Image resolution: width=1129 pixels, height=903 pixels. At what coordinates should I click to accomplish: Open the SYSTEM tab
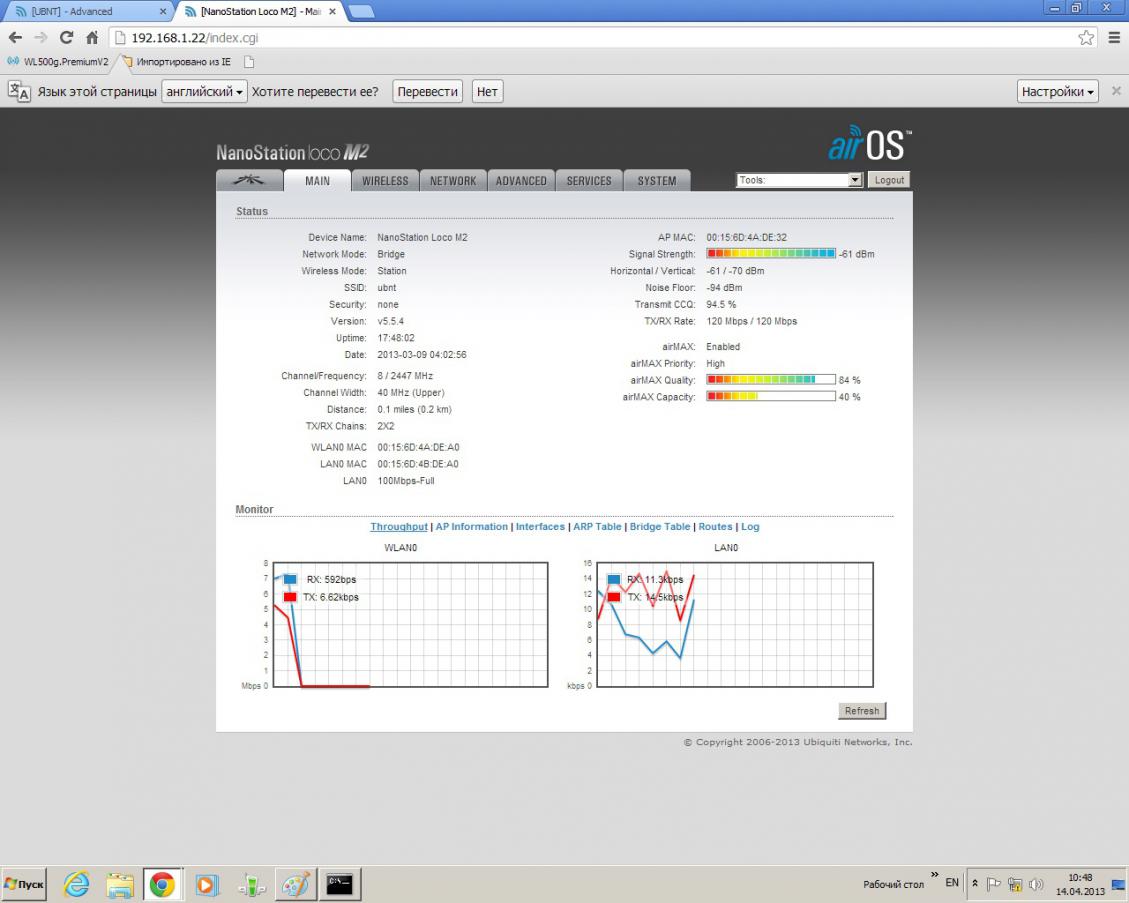pyautogui.click(x=657, y=181)
